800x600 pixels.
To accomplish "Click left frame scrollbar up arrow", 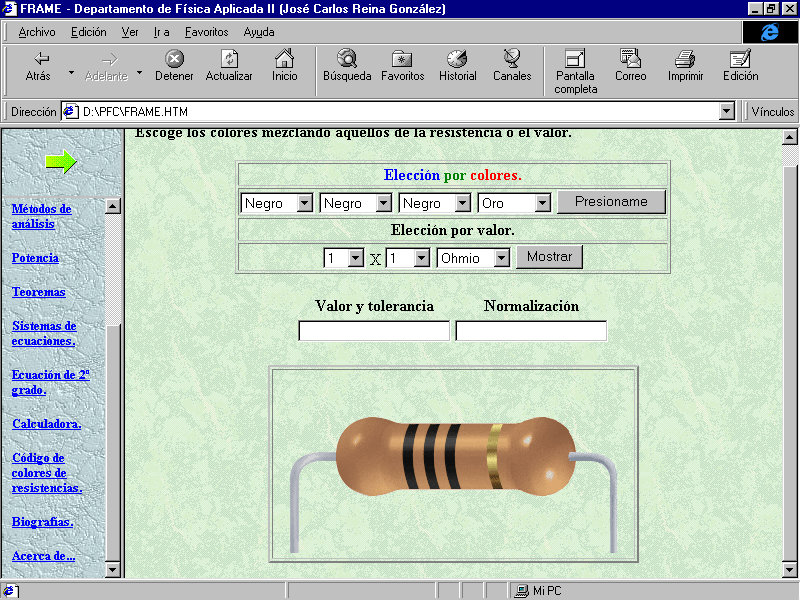I will [x=112, y=206].
